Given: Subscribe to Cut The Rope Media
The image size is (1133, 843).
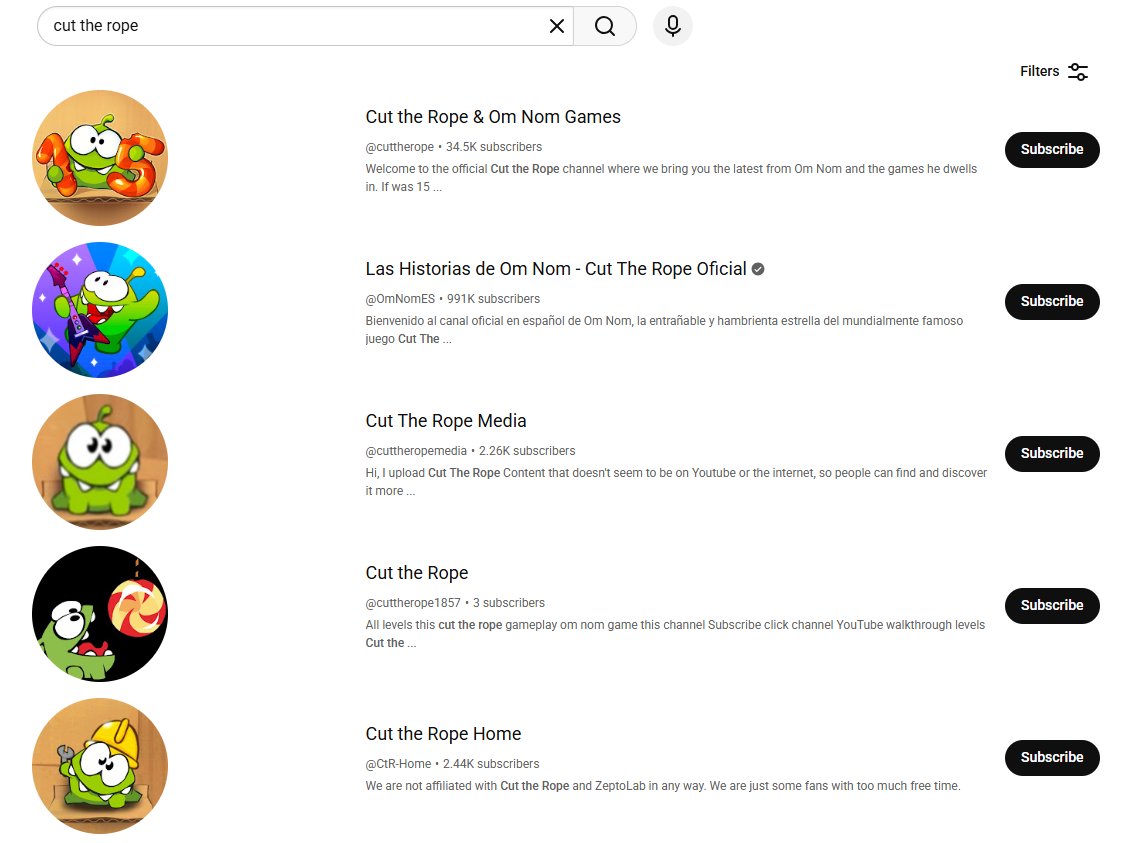Looking at the screenshot, I should click(1052, 454).
